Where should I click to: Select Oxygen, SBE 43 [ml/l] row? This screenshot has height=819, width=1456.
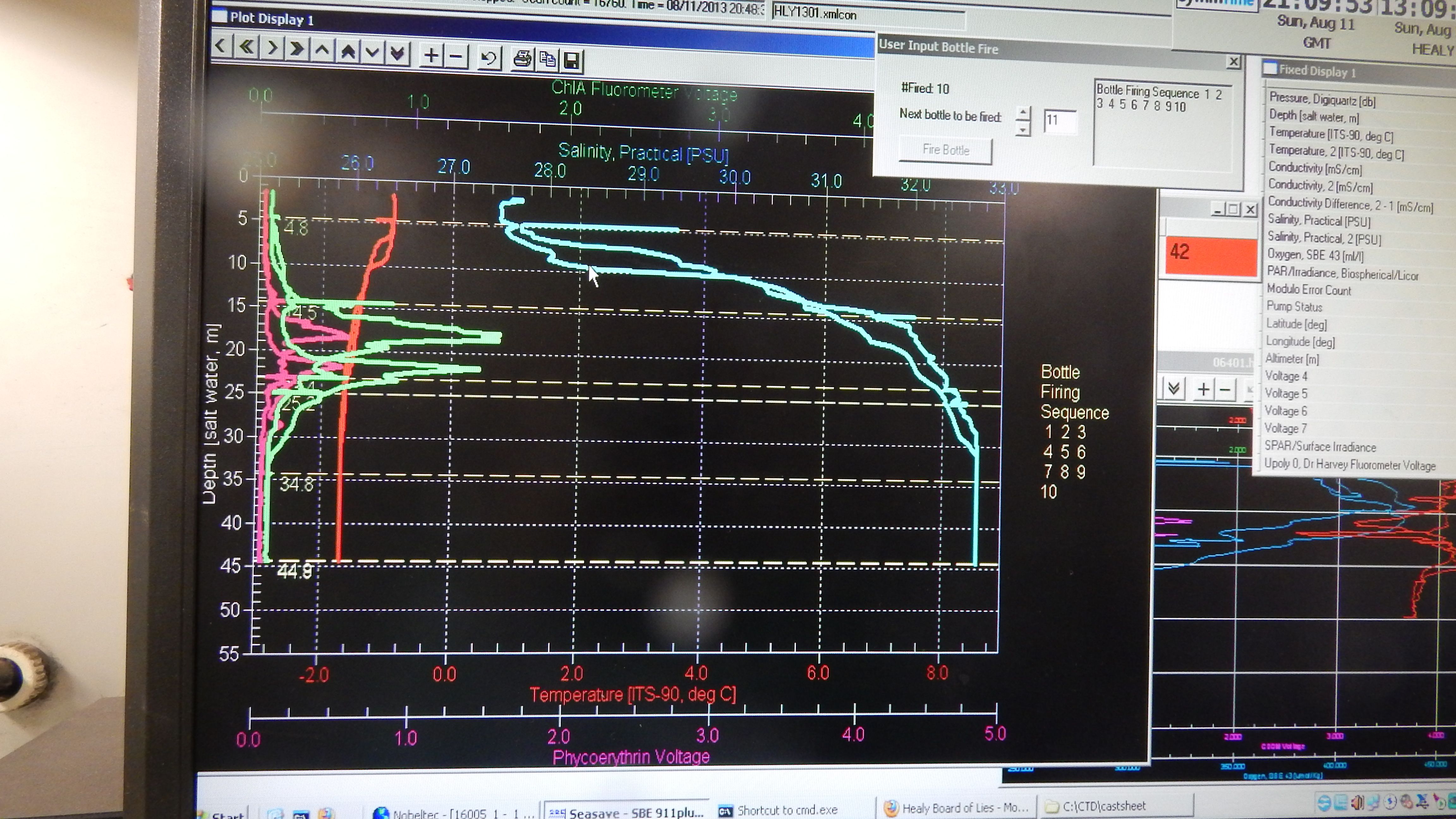[x=1315, y=256]
